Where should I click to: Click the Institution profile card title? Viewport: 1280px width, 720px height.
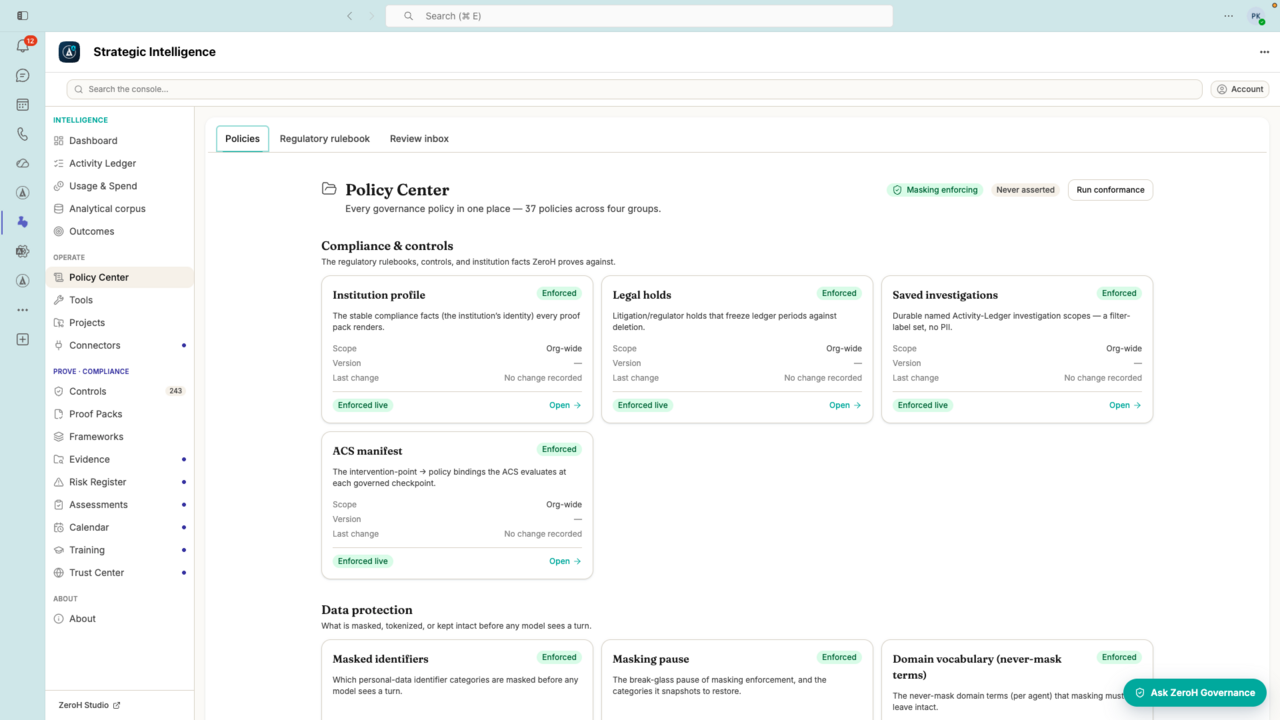[379, 295]
